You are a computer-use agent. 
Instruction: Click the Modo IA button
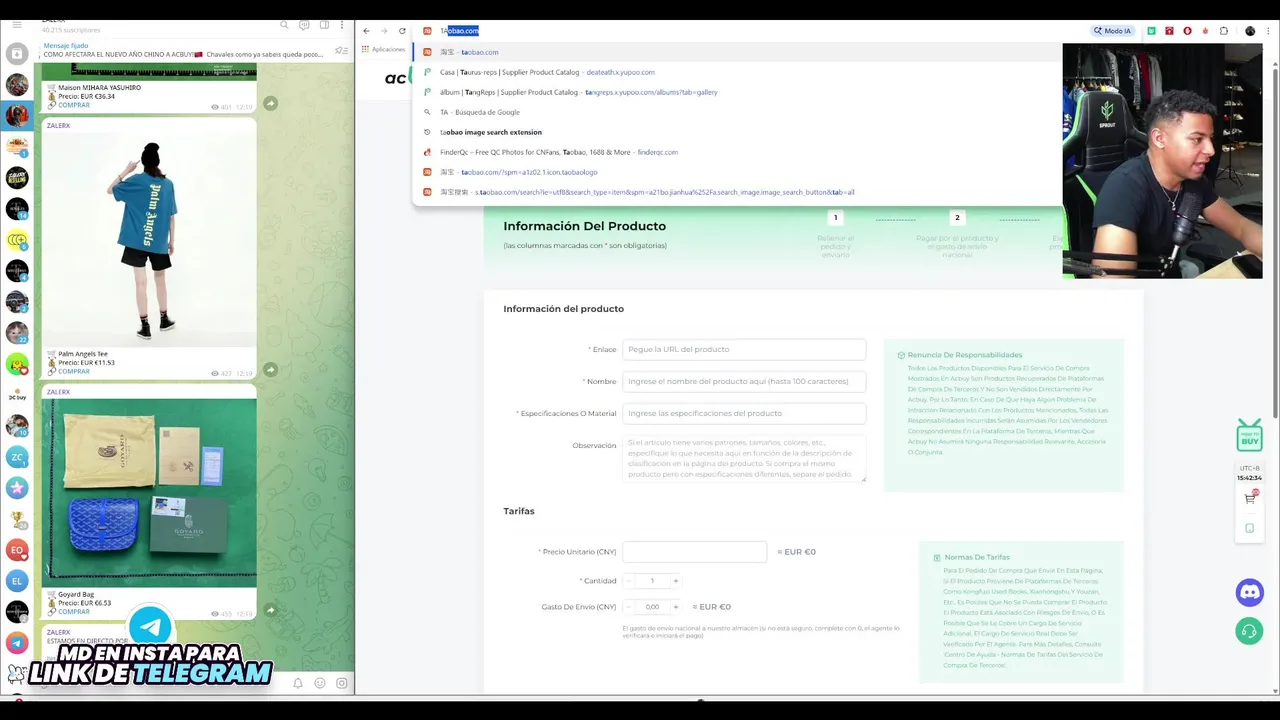(1112, 31)
